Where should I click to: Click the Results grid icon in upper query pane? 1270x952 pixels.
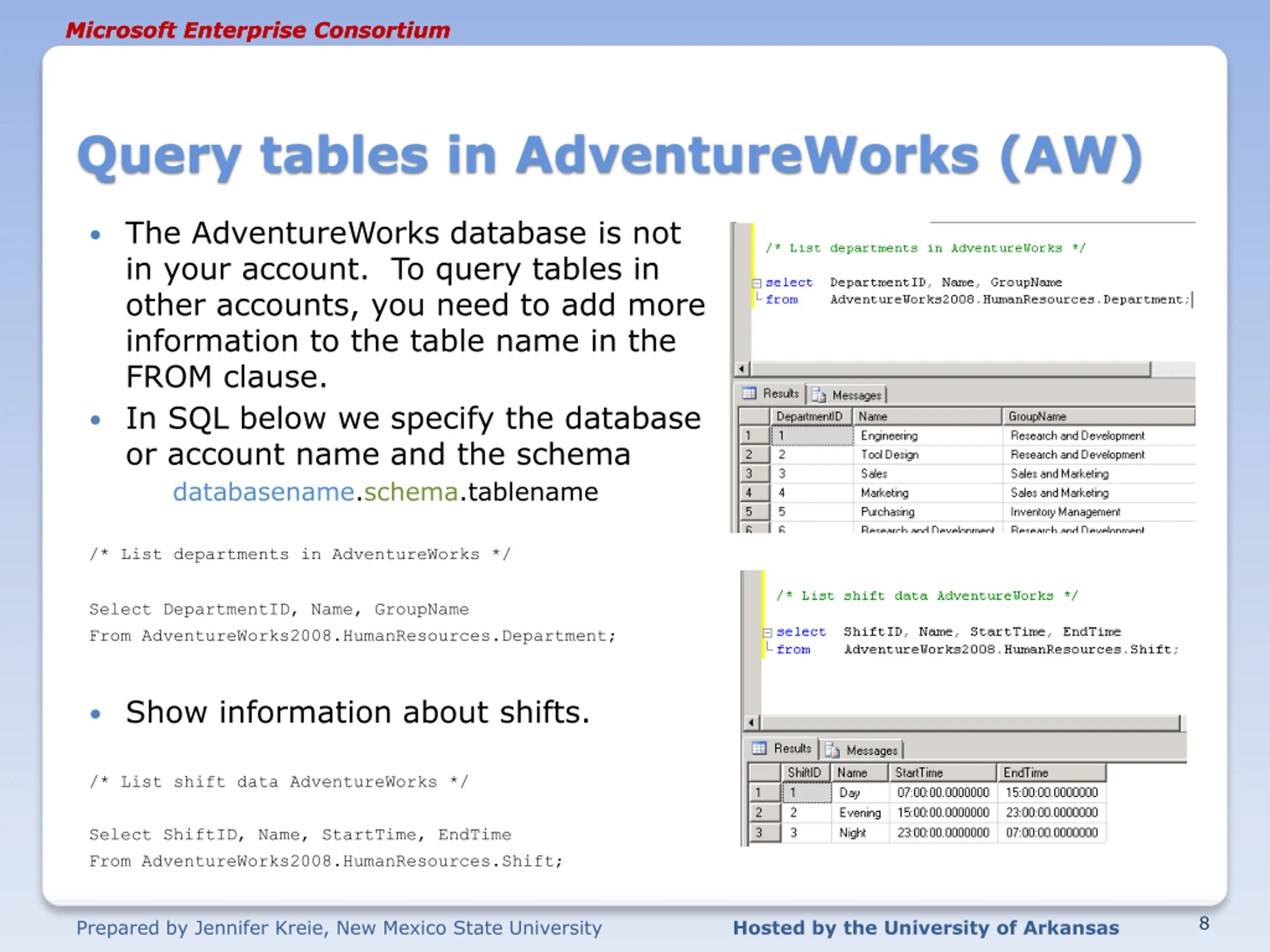click(x=749, y=394)
